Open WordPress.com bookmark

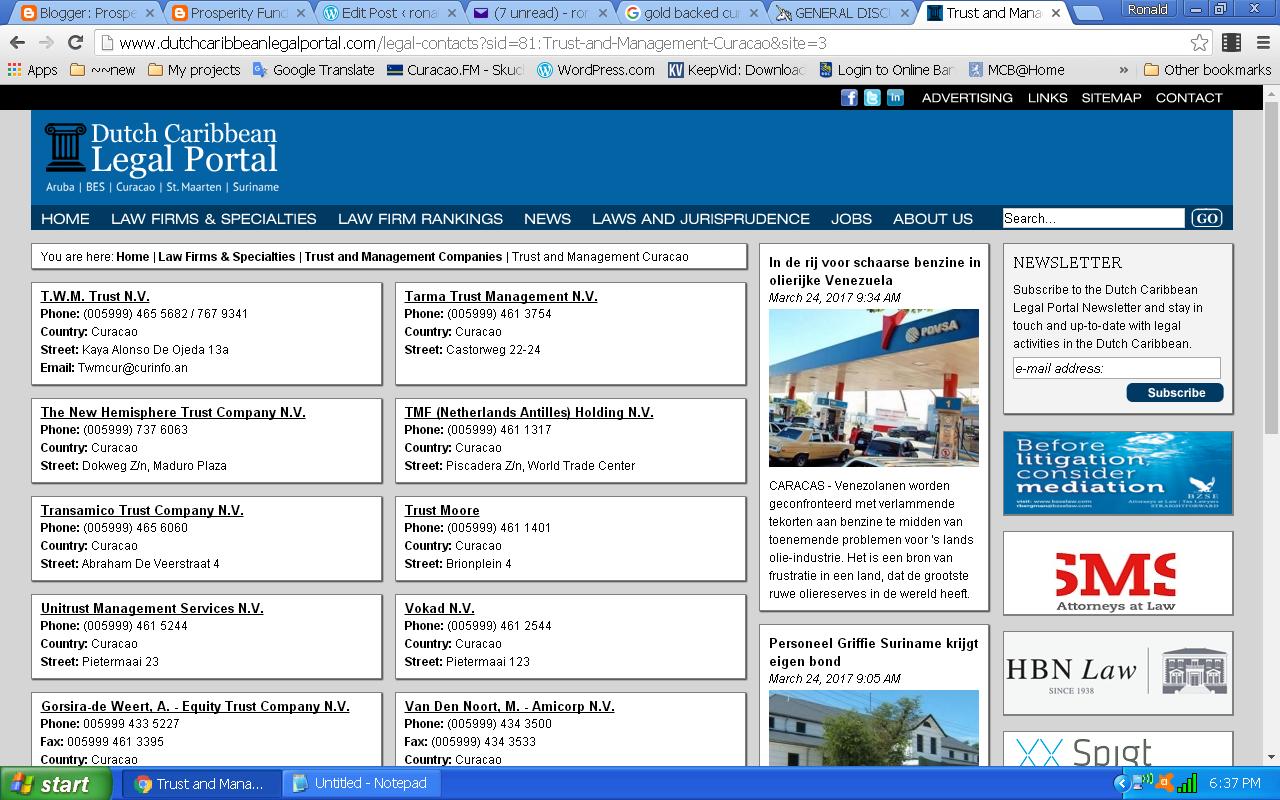tap(596, 70)
